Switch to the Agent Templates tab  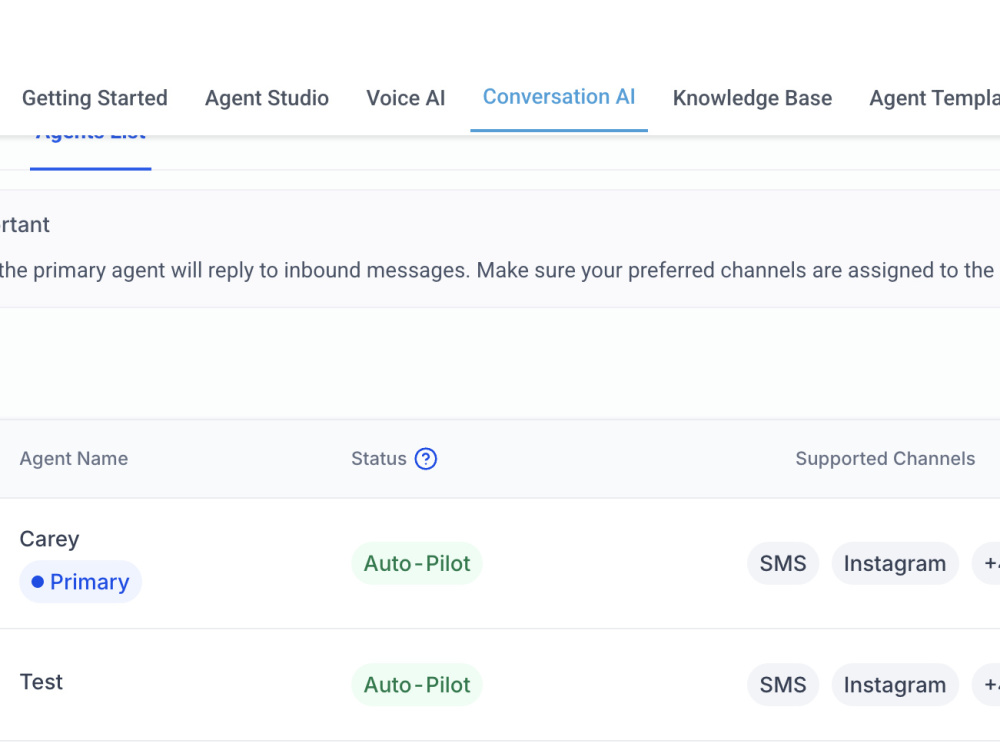click(x=934, y=98)
